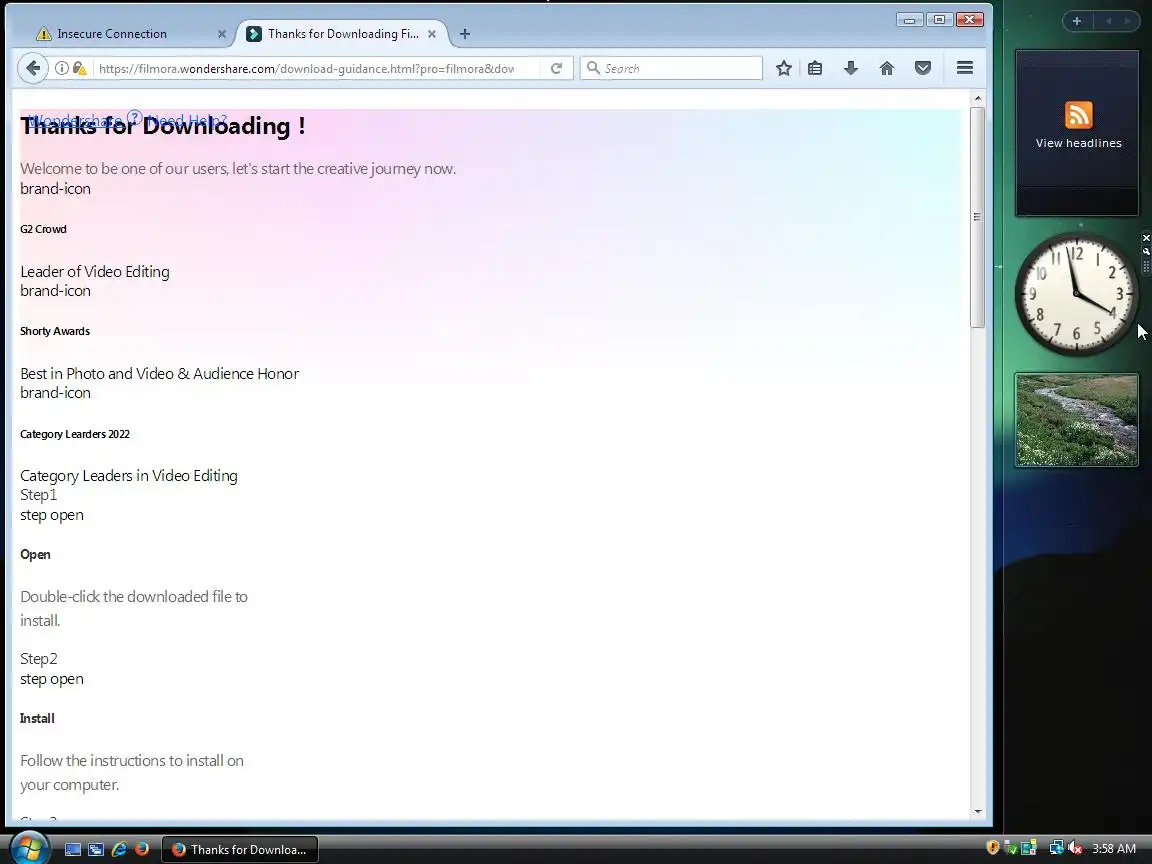This screenshot has width=1152, height=864.
Task: Open View headlines feed gadget
Action: 1077,133
